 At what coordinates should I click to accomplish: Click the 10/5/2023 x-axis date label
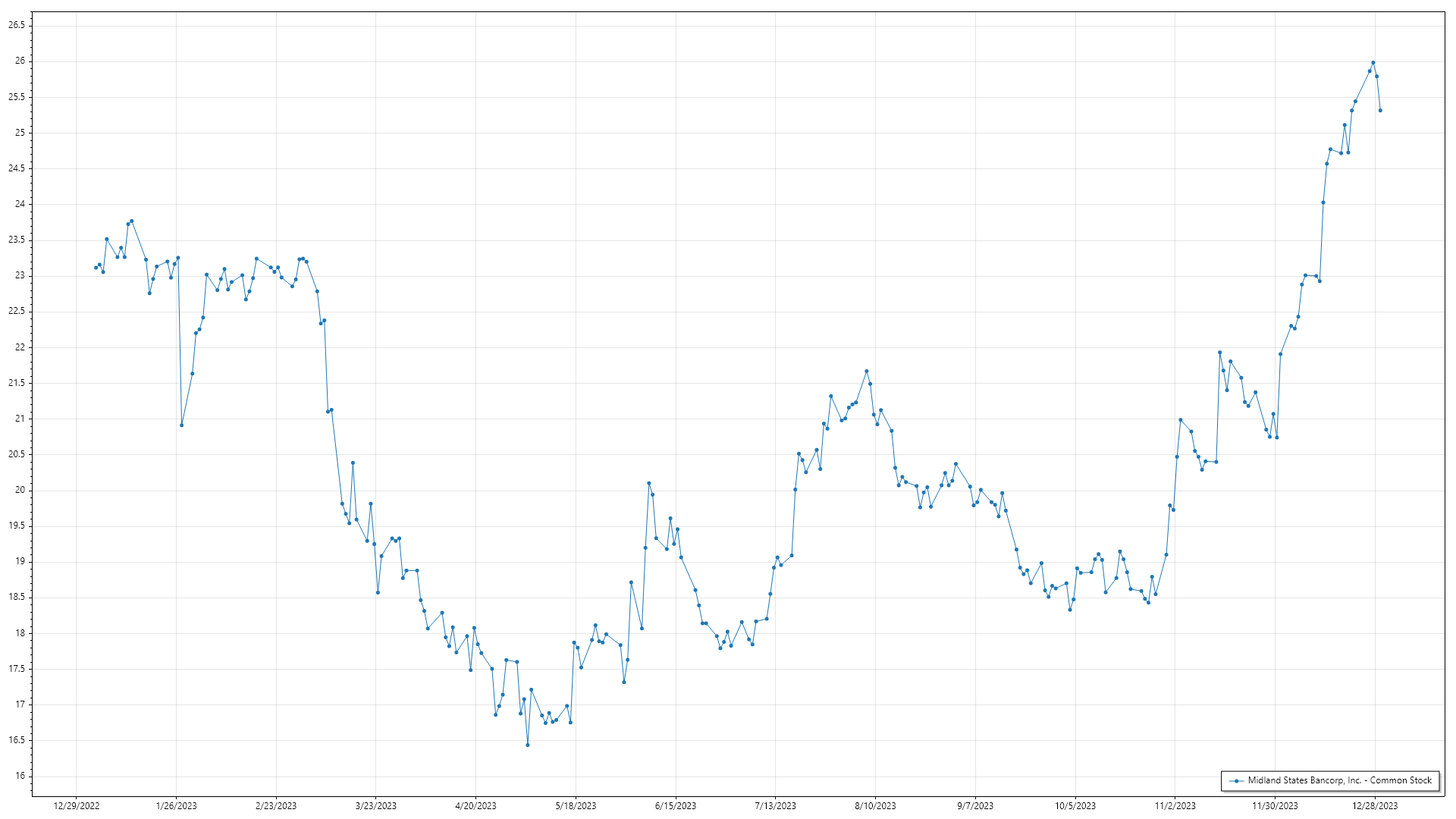[1075, 806]
